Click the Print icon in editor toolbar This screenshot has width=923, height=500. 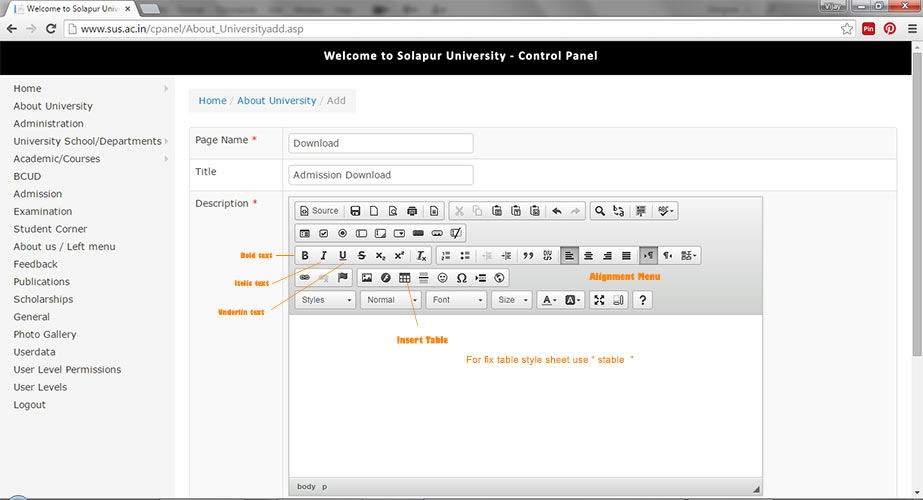coord(412,211)
